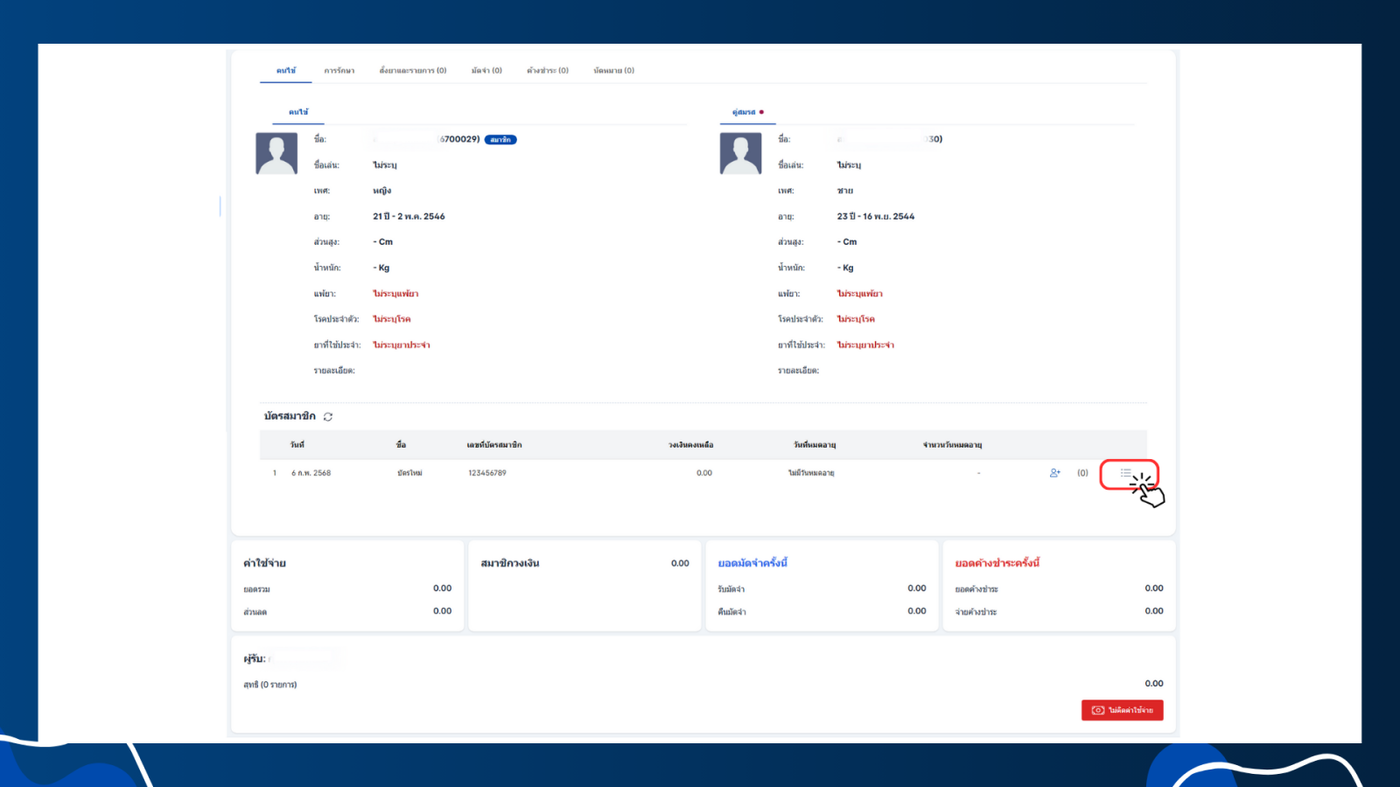
Task: Open the spouse's profile photo avatar
Action: pyautogui.click(x=740, y=154)
